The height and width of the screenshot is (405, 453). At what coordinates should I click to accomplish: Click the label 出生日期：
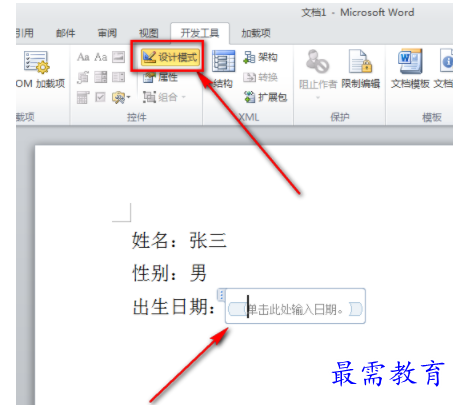coord(175,307)
